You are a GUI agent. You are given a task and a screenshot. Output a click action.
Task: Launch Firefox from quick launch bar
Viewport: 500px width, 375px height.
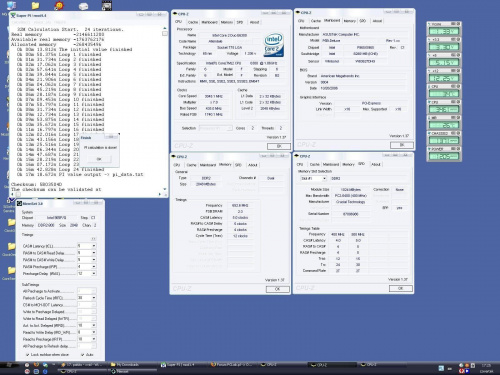(36, 365)
